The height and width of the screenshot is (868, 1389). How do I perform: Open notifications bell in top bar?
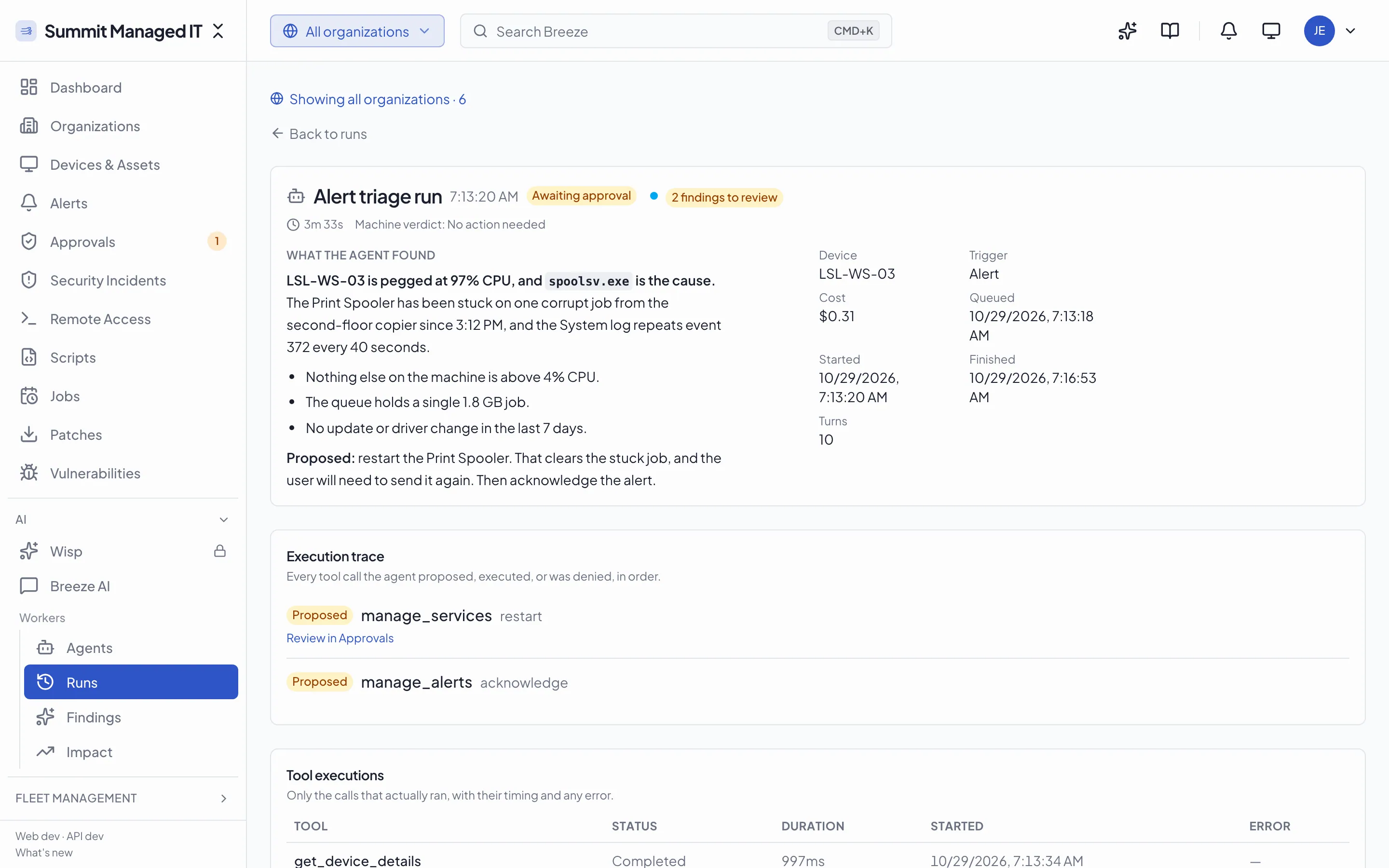1228,31
